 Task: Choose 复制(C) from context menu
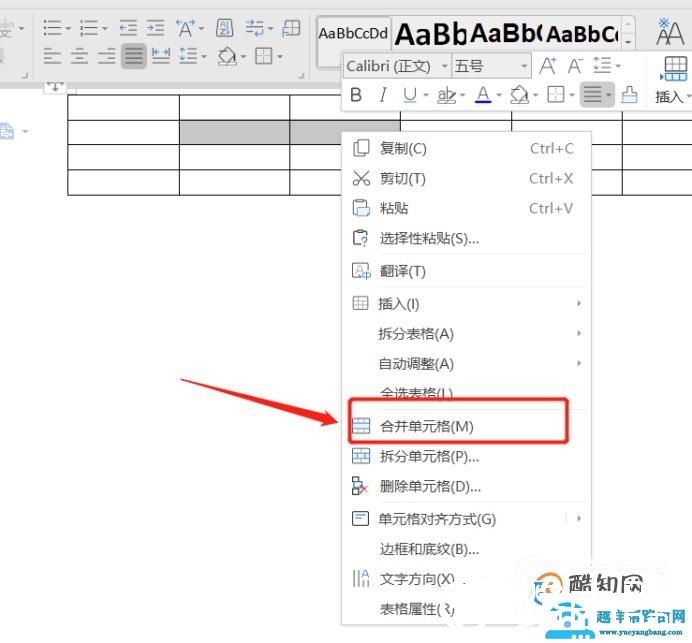tap(466, 149)
